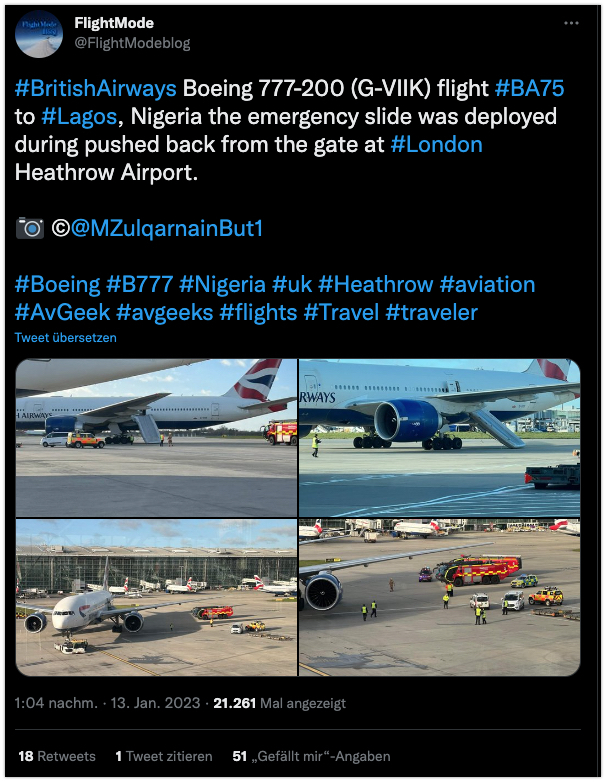Open the @FlightModeblog handle link
The height and width of the screenshot is (782, 606).
132,43
